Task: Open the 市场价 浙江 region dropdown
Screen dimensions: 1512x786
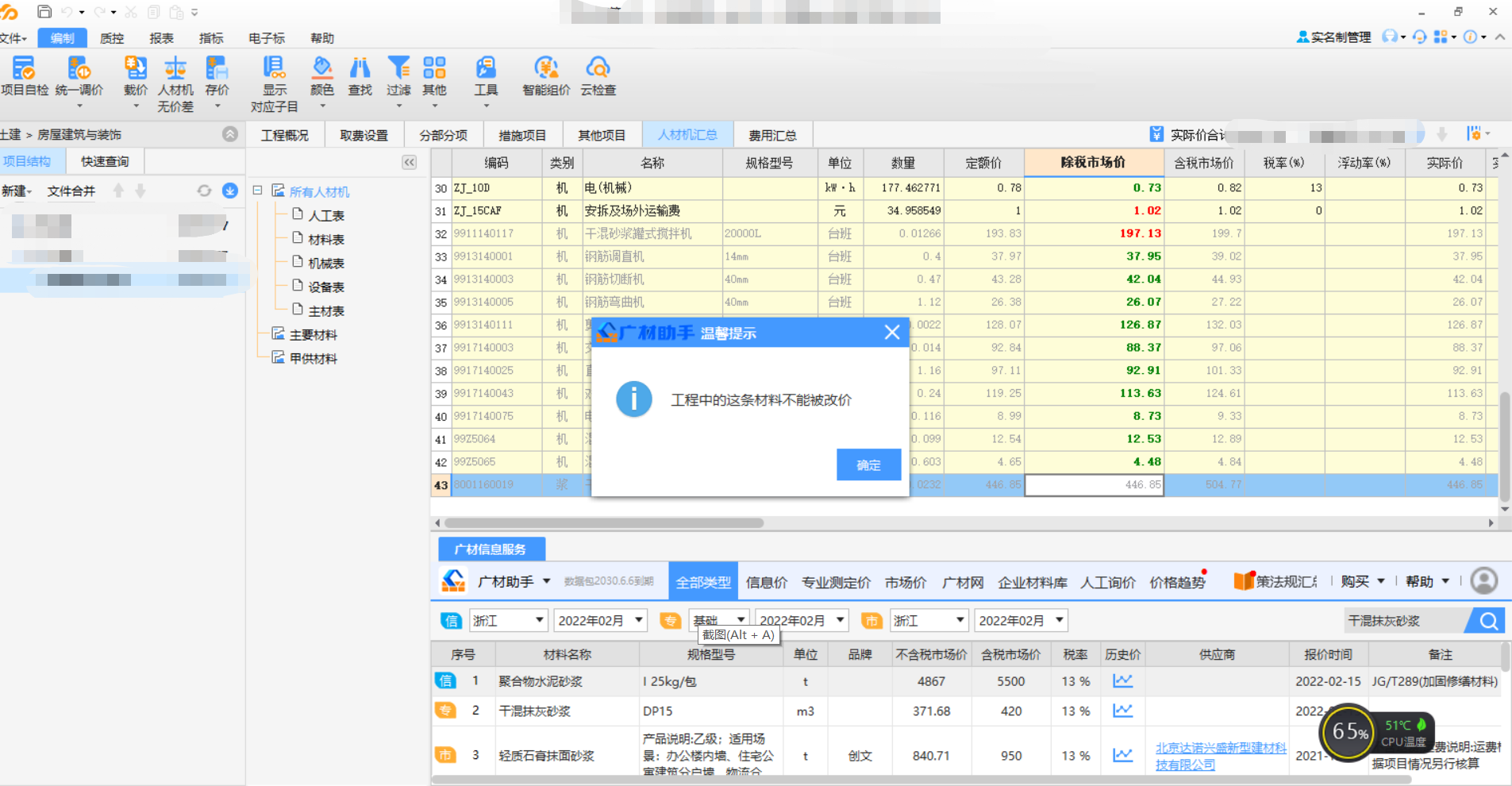Action: pos(929,621)
